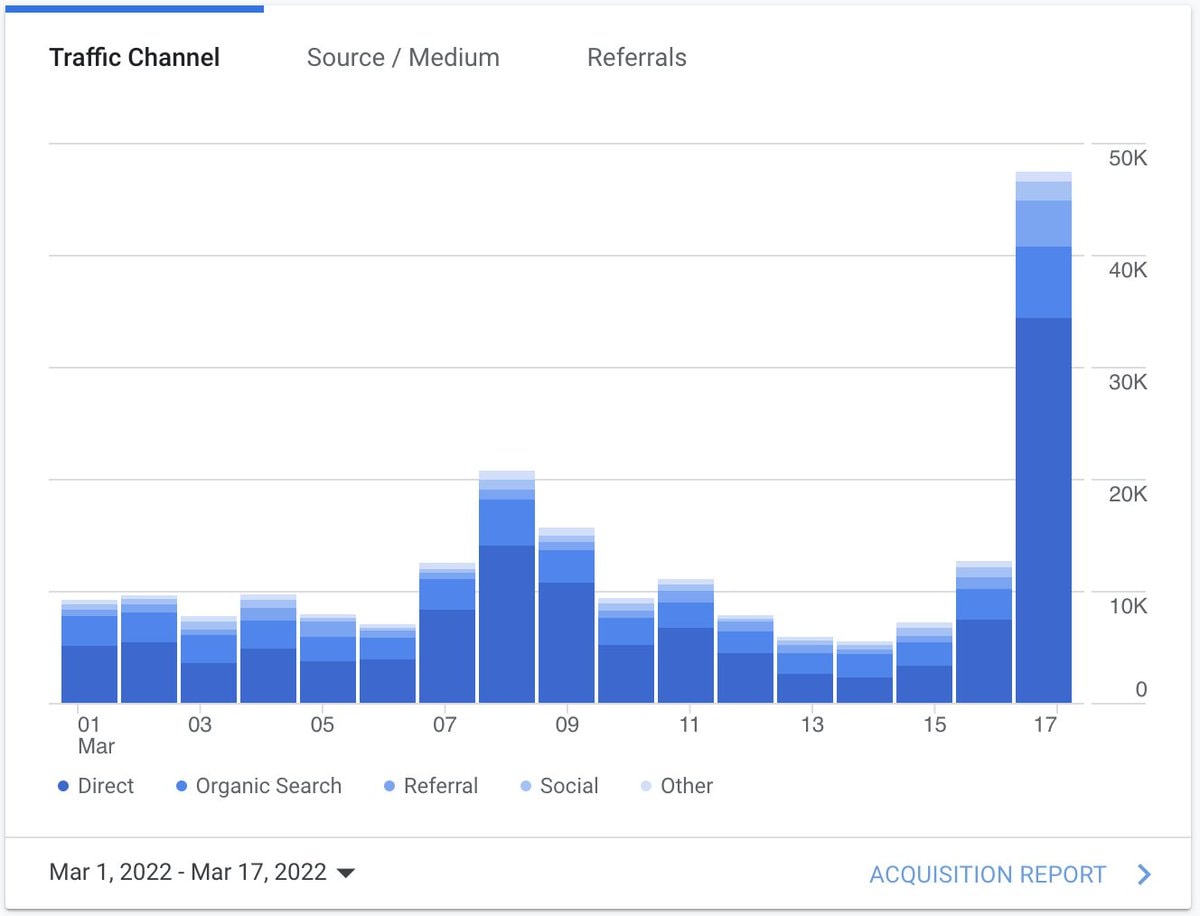Toggle the Direct series label

106,786
